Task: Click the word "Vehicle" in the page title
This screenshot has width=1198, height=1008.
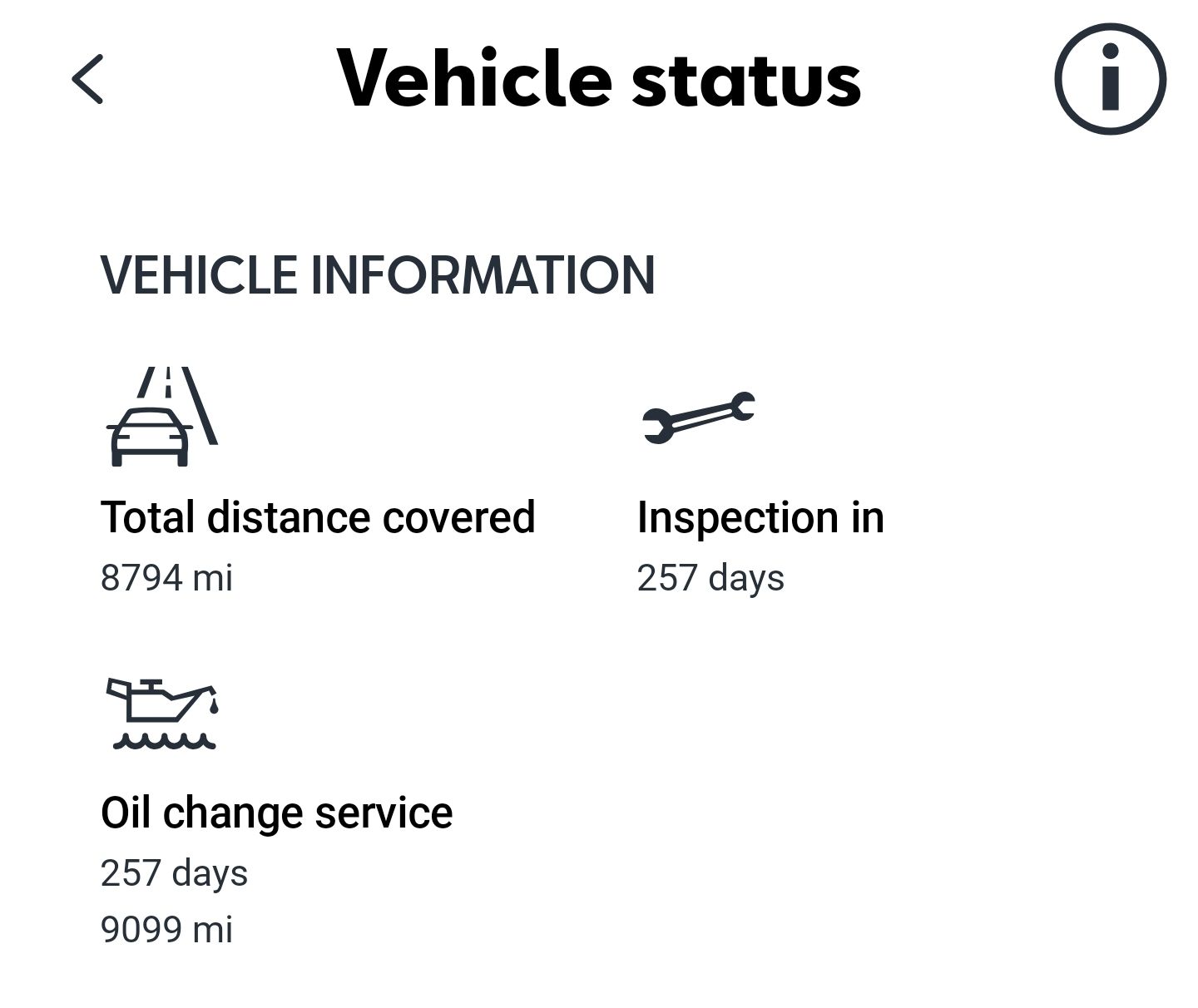Action: [474, 79]
